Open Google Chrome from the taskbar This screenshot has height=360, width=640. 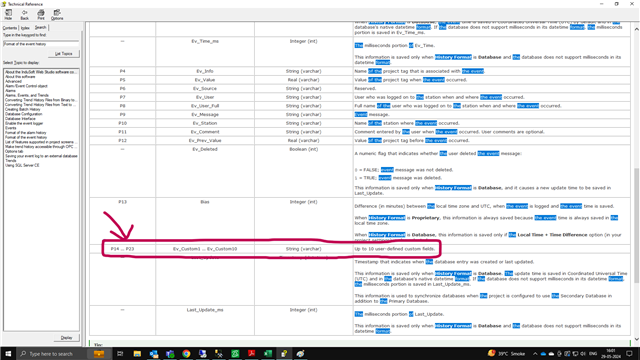point(186,353)
